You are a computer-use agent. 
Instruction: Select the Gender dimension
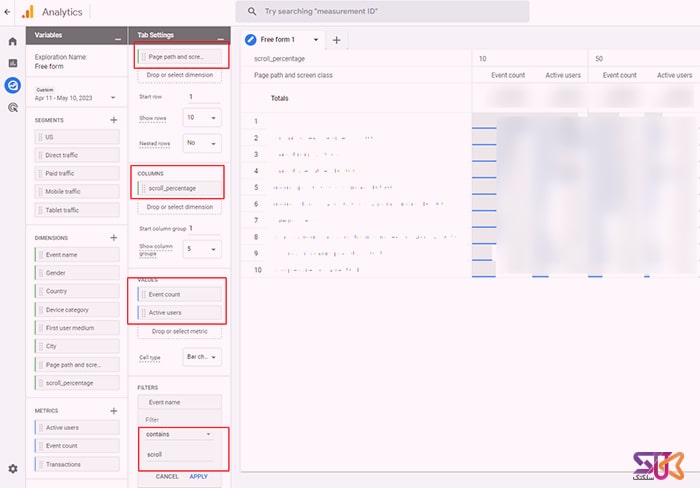(77, 273)
